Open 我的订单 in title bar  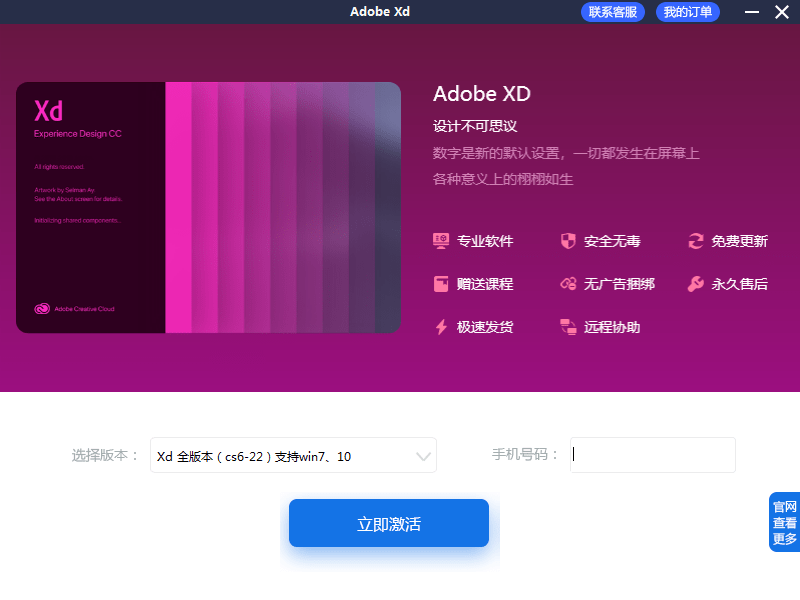click(688, 12)
